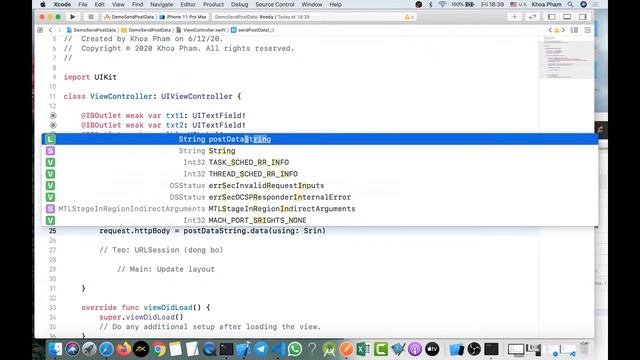Open DemoSendPostData project breadcrumb
Viewport: 640px width, 360px height.
91,30
